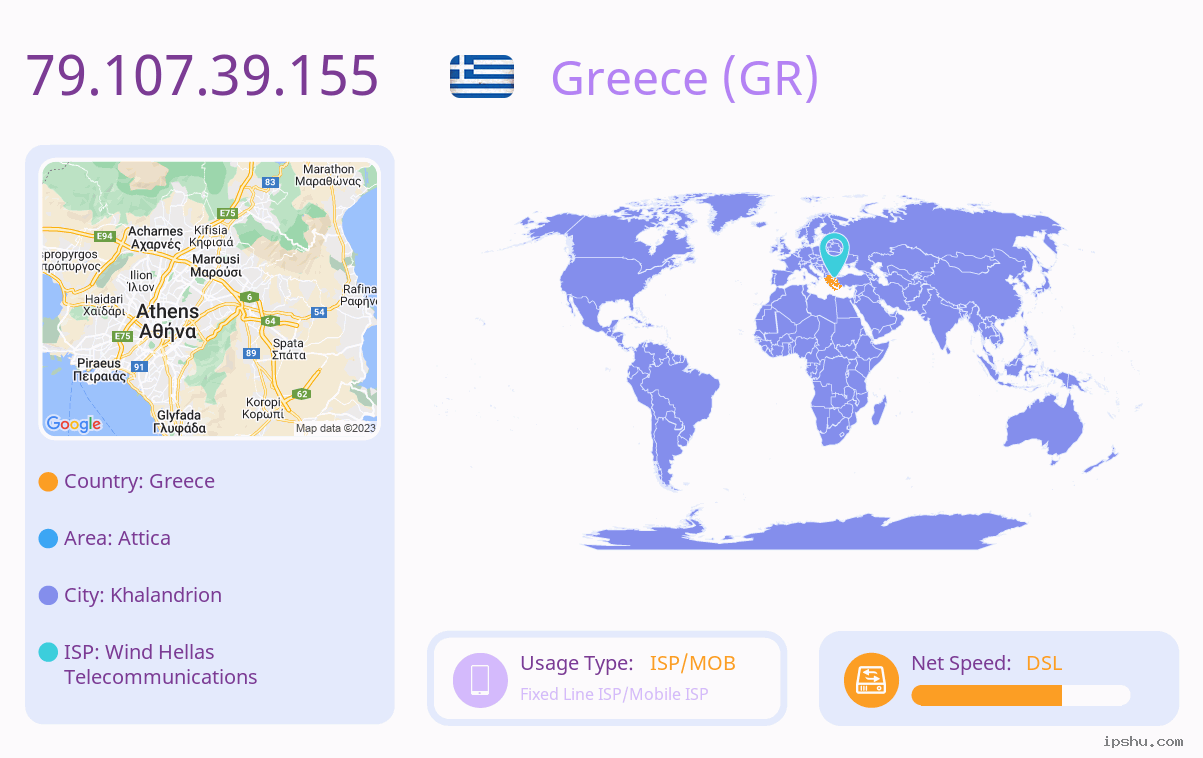Click the Greece flag icon
The height and width of the screenshot is (758, 1203).
point(482,77)
